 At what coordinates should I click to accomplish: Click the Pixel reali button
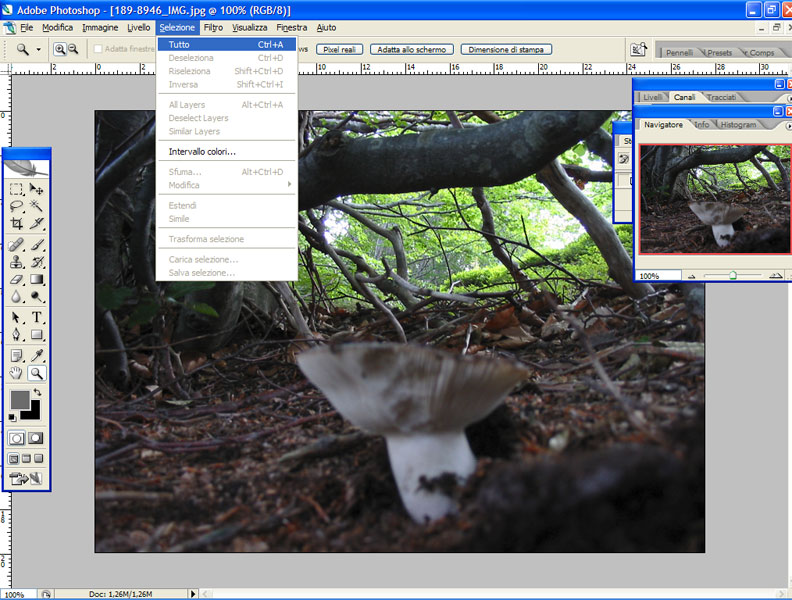point(340,49)
